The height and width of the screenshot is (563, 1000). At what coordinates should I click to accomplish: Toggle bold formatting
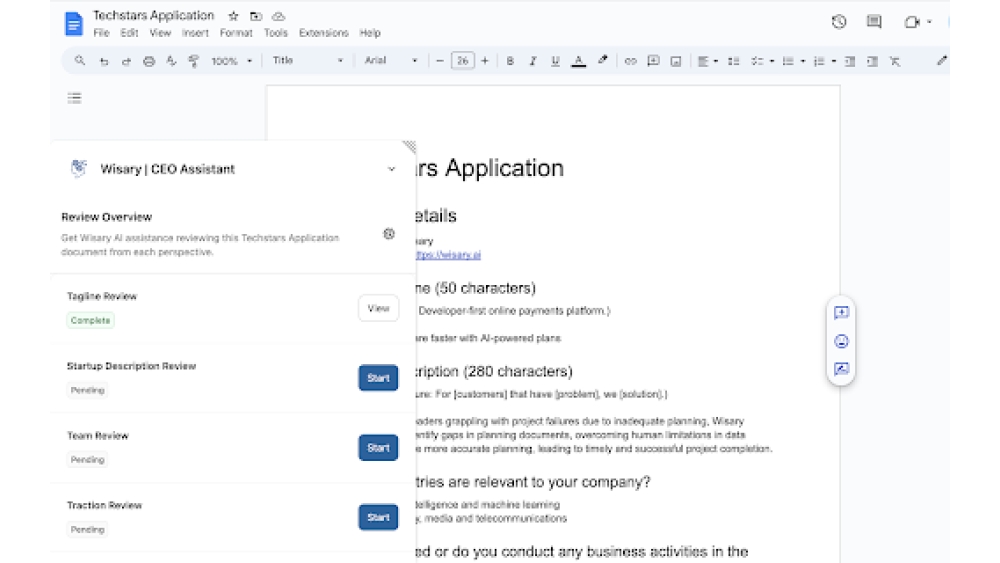(510, 61)
